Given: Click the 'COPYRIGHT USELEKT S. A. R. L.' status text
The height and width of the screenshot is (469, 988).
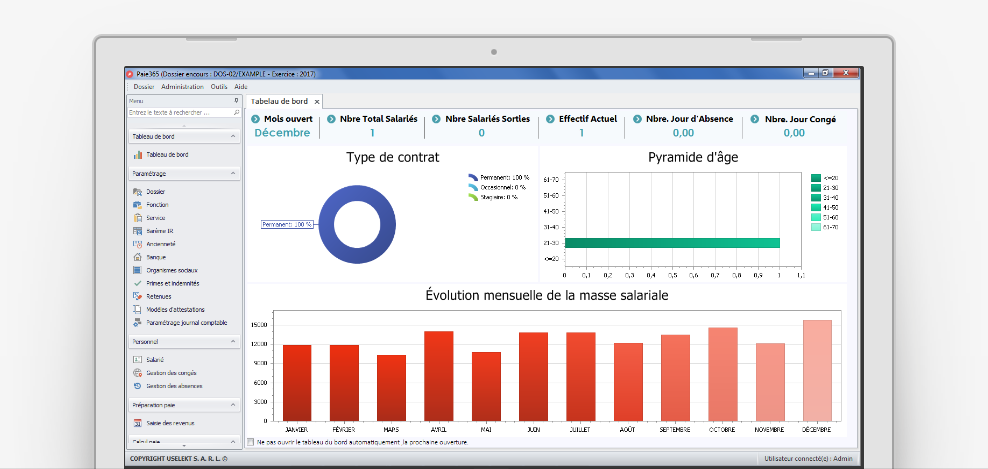Looking at the screenshot, I should point(178,459).
